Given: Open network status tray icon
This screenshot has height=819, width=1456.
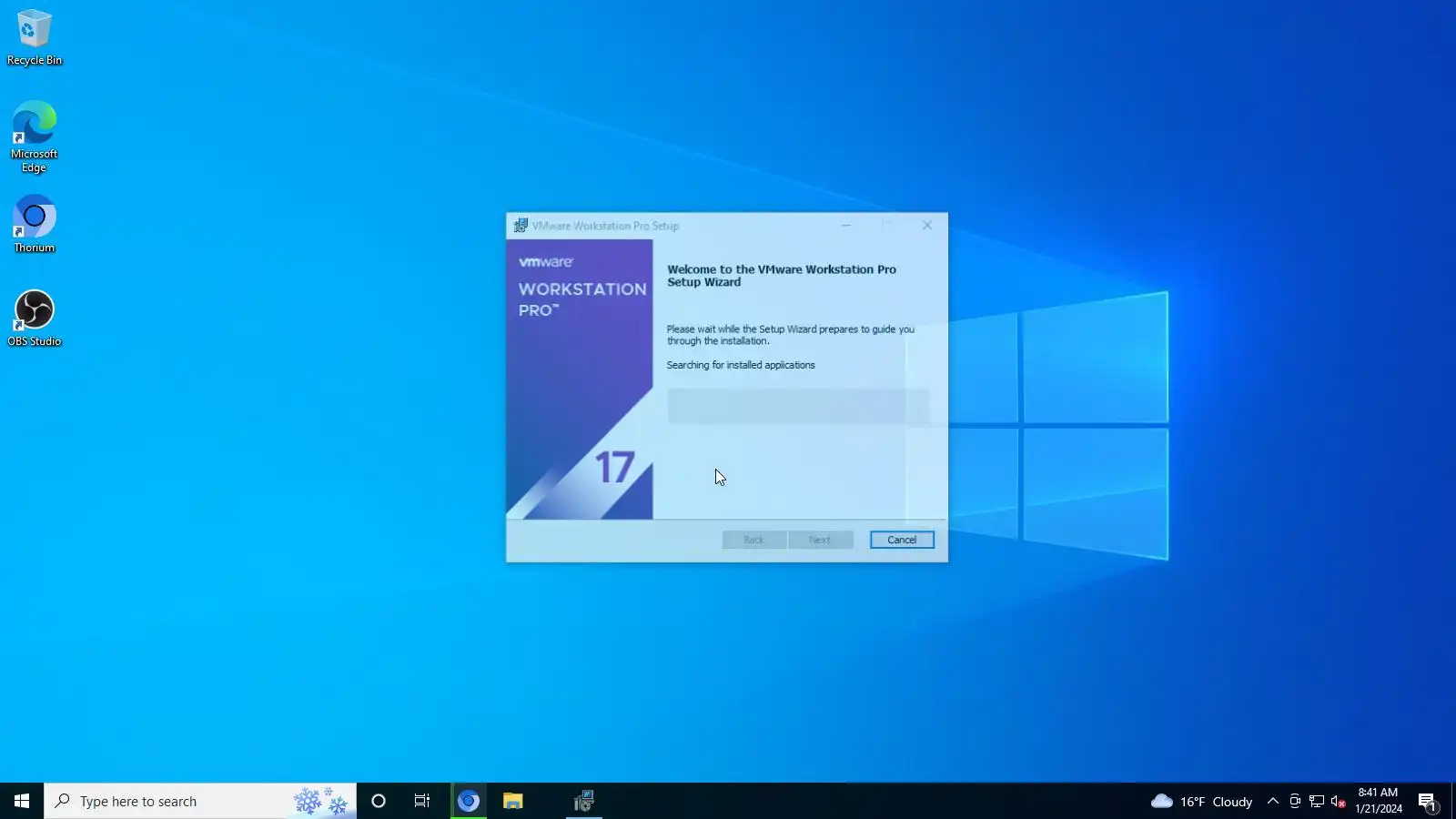Looking at the screenshot, I should 1317,801.
